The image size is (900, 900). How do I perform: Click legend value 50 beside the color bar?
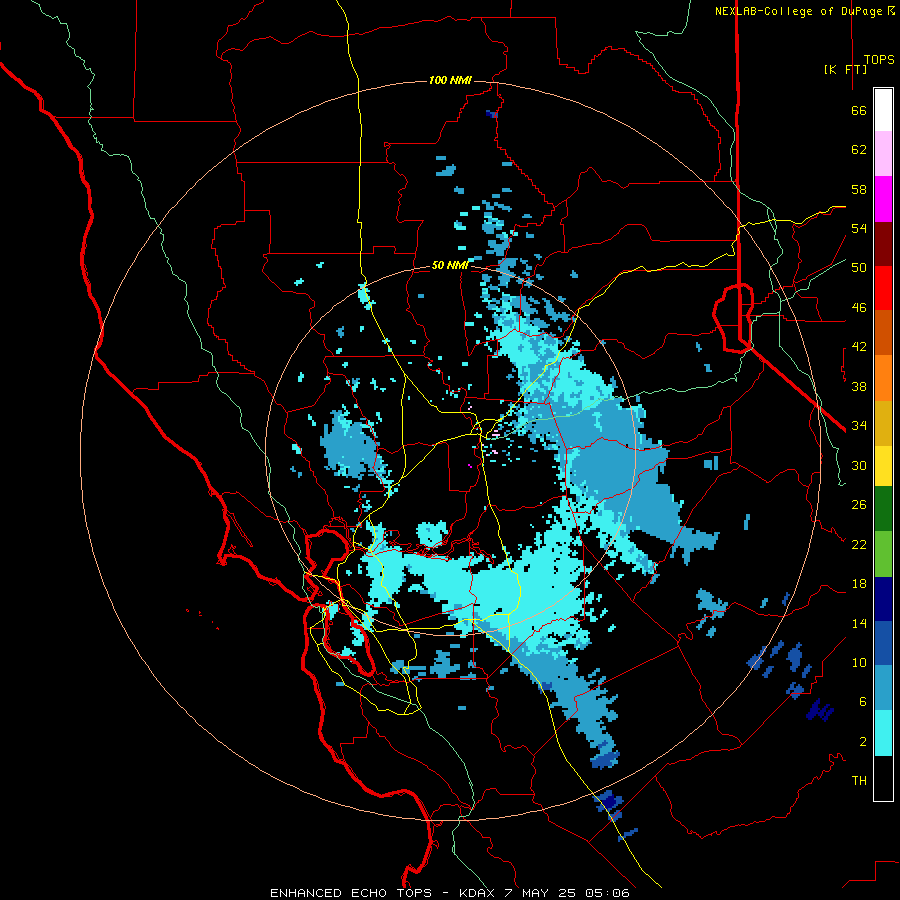coord(859,268)
